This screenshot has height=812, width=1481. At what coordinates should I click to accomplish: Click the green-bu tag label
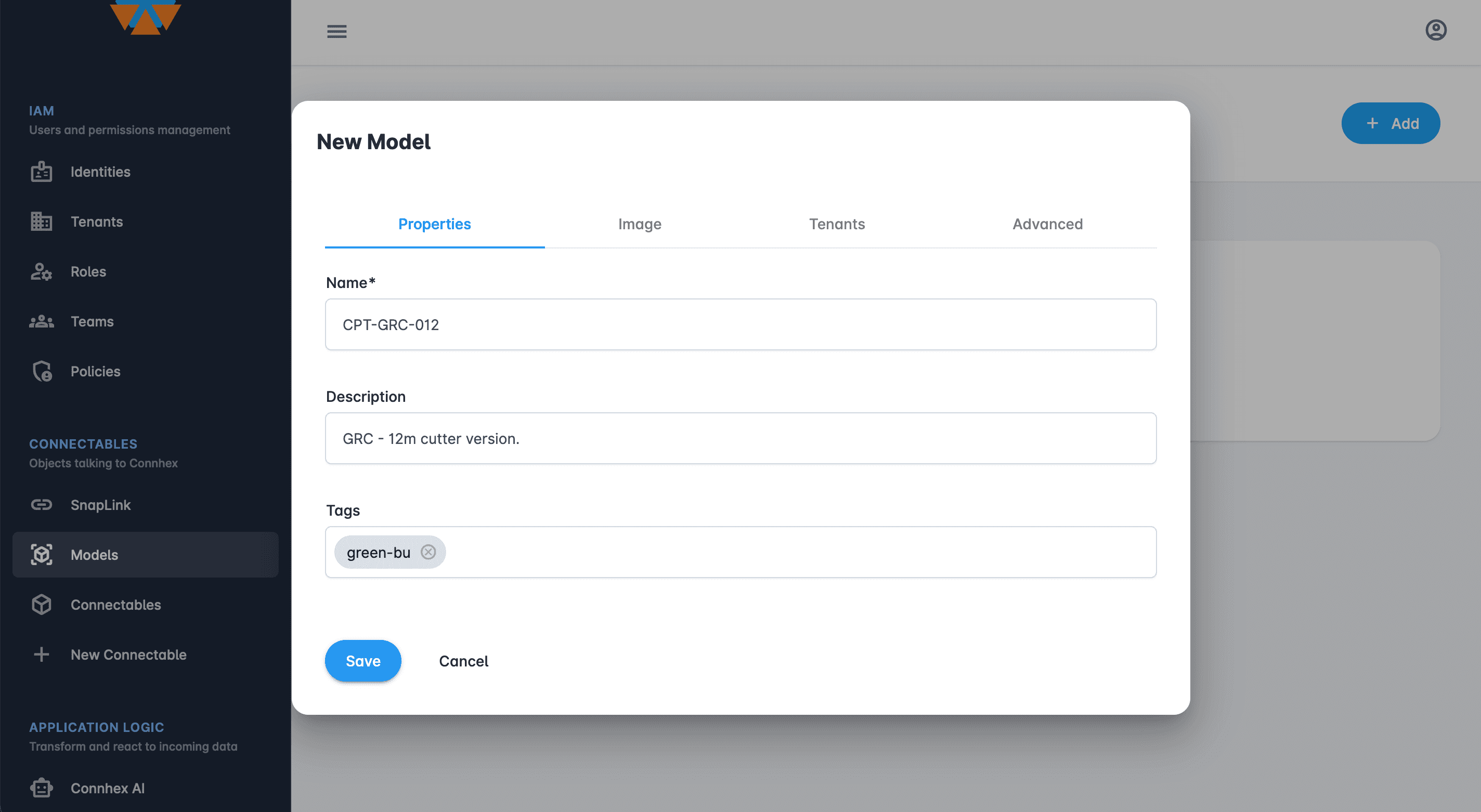[x=378, y=552]
